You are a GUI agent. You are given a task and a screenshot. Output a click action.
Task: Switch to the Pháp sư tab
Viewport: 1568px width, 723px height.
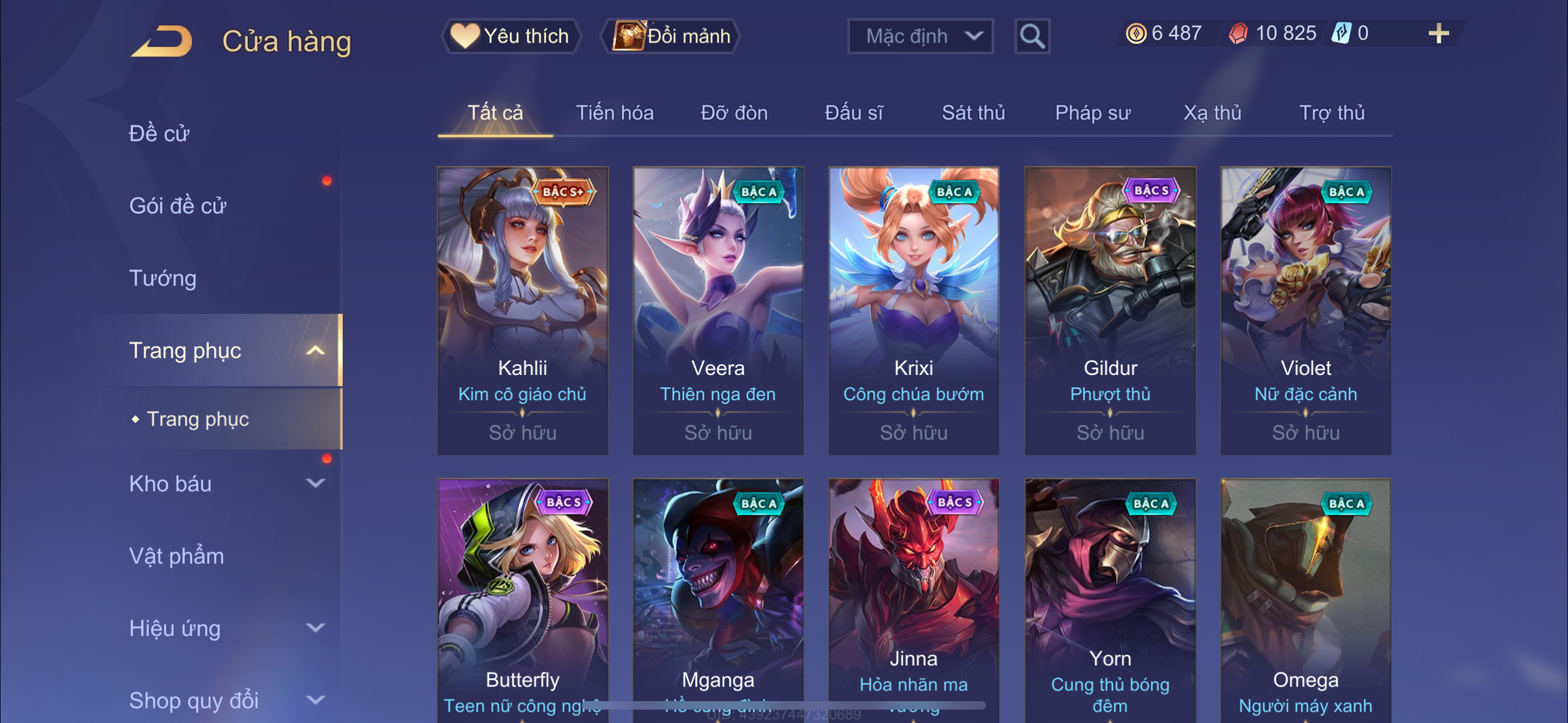(1092, 113)
